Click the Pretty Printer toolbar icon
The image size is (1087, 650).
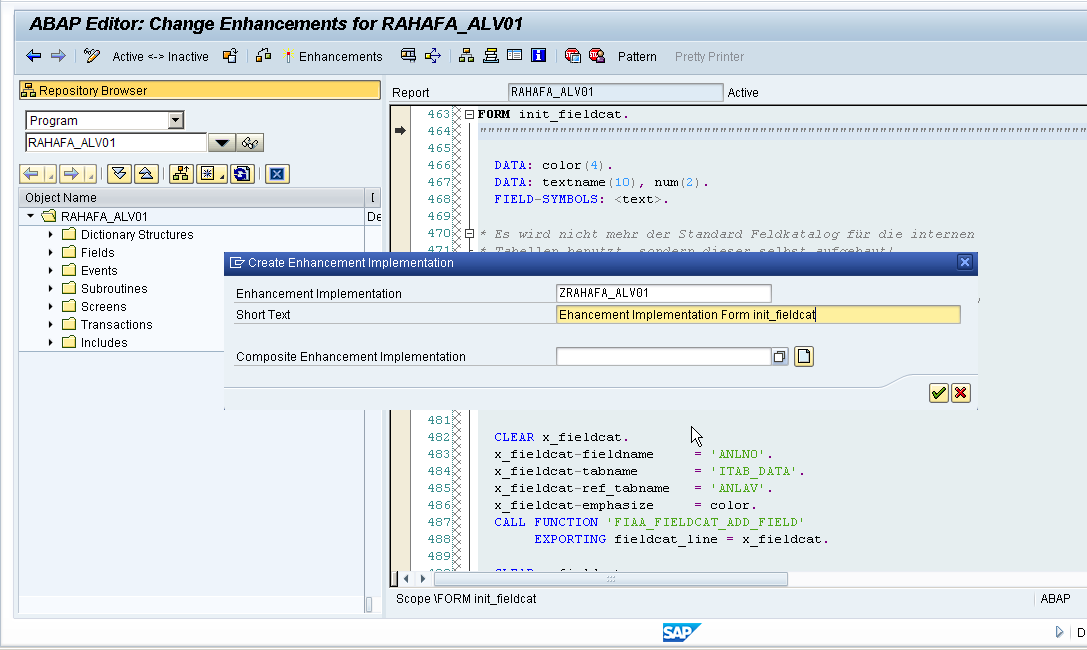[709, 57]
